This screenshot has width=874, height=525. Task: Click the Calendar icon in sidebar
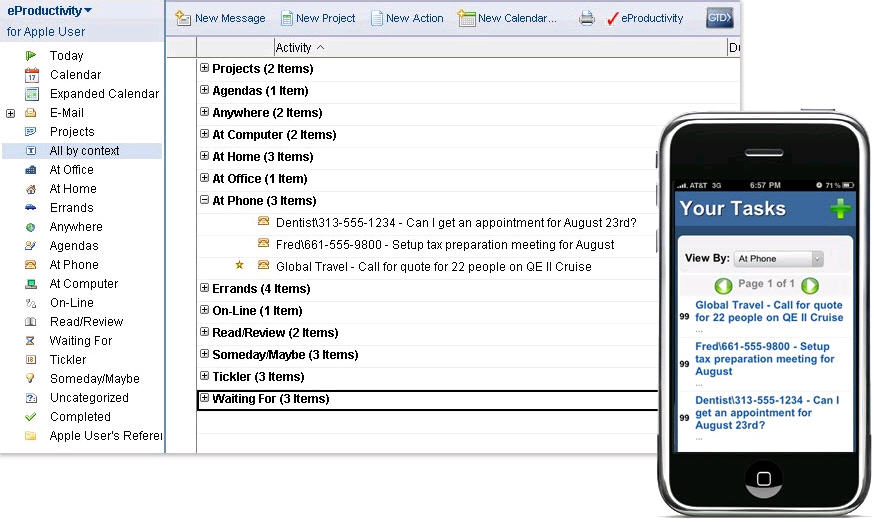31,75
